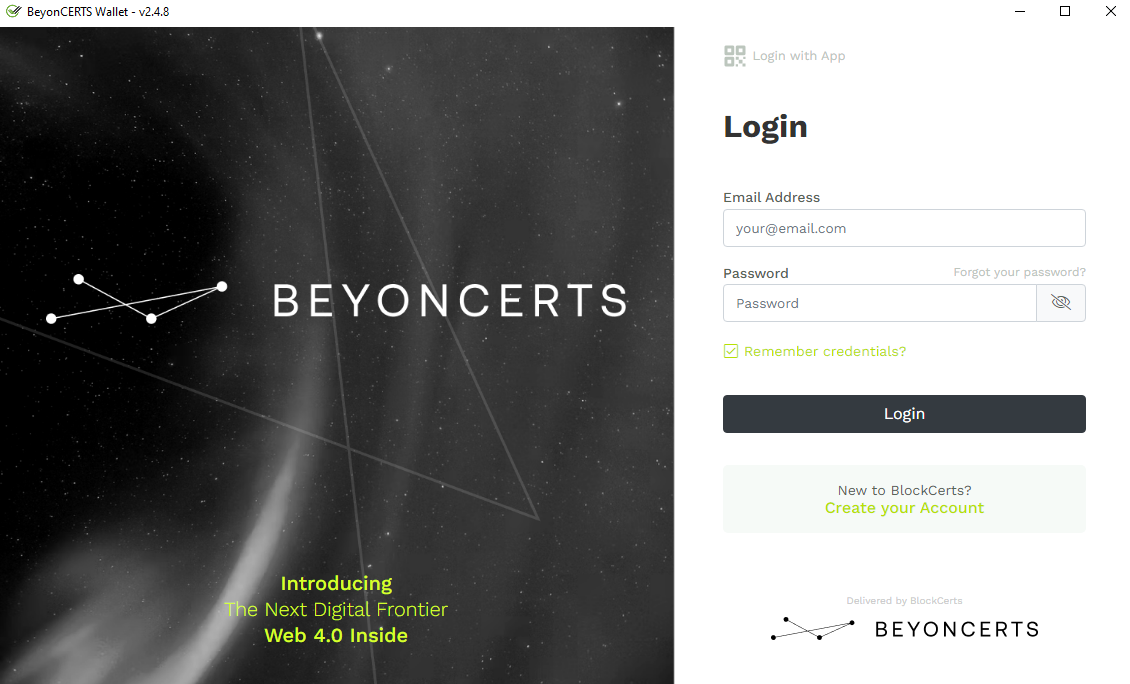1130x684 pixels.
Task: Click the green checkmark inside the checkbox
Action: 730,351
